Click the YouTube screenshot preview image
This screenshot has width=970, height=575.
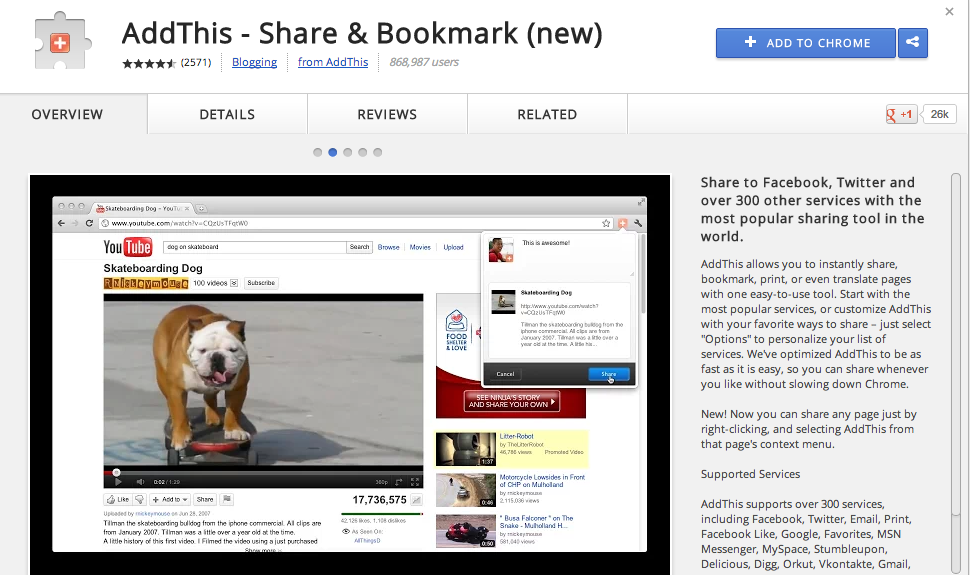tap(350, 374)
